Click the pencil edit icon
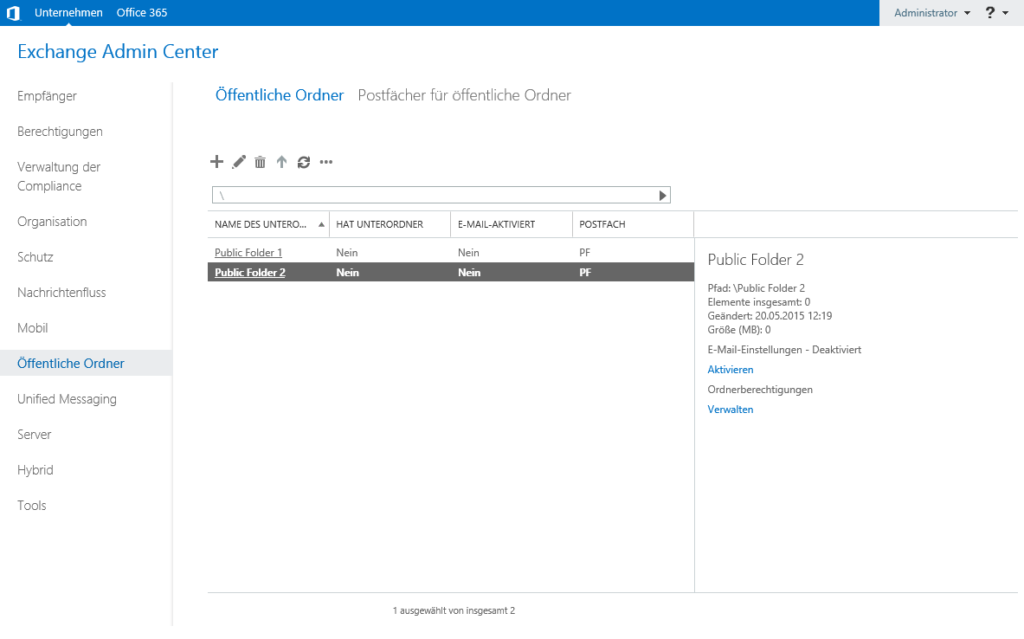The image size is (1024, 639). point(239,162)
